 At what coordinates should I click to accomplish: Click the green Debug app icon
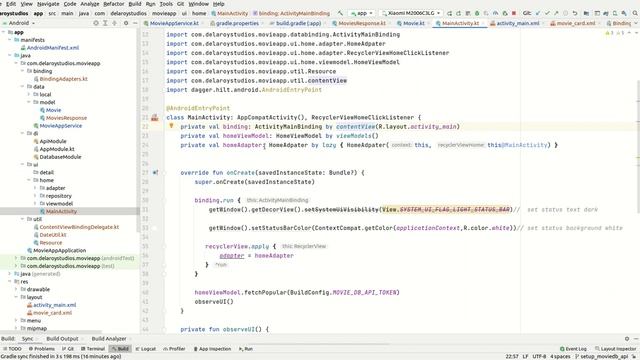[477, 13]
